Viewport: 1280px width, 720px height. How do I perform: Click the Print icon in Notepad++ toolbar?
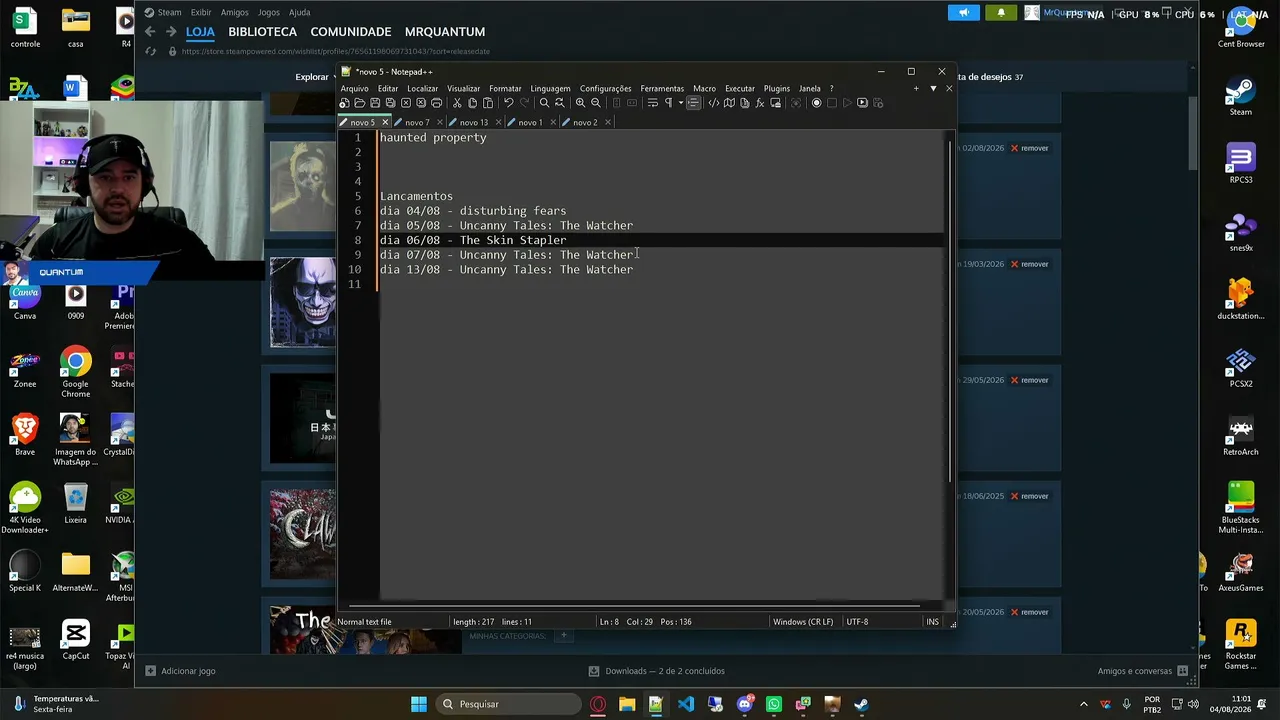[436, 103]
